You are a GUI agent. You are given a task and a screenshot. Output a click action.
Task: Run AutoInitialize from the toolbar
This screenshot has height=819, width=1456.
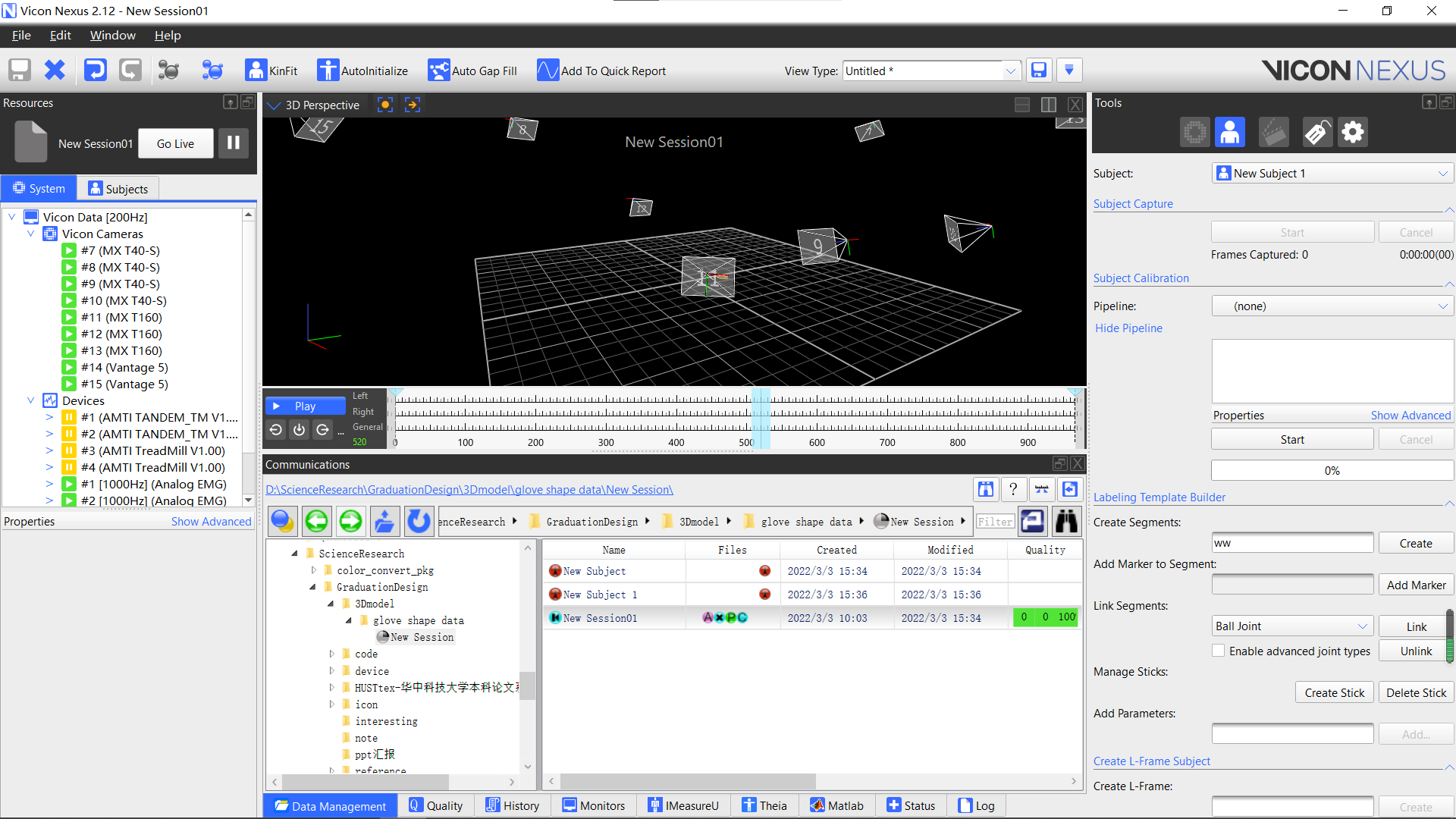coord(362,71)
